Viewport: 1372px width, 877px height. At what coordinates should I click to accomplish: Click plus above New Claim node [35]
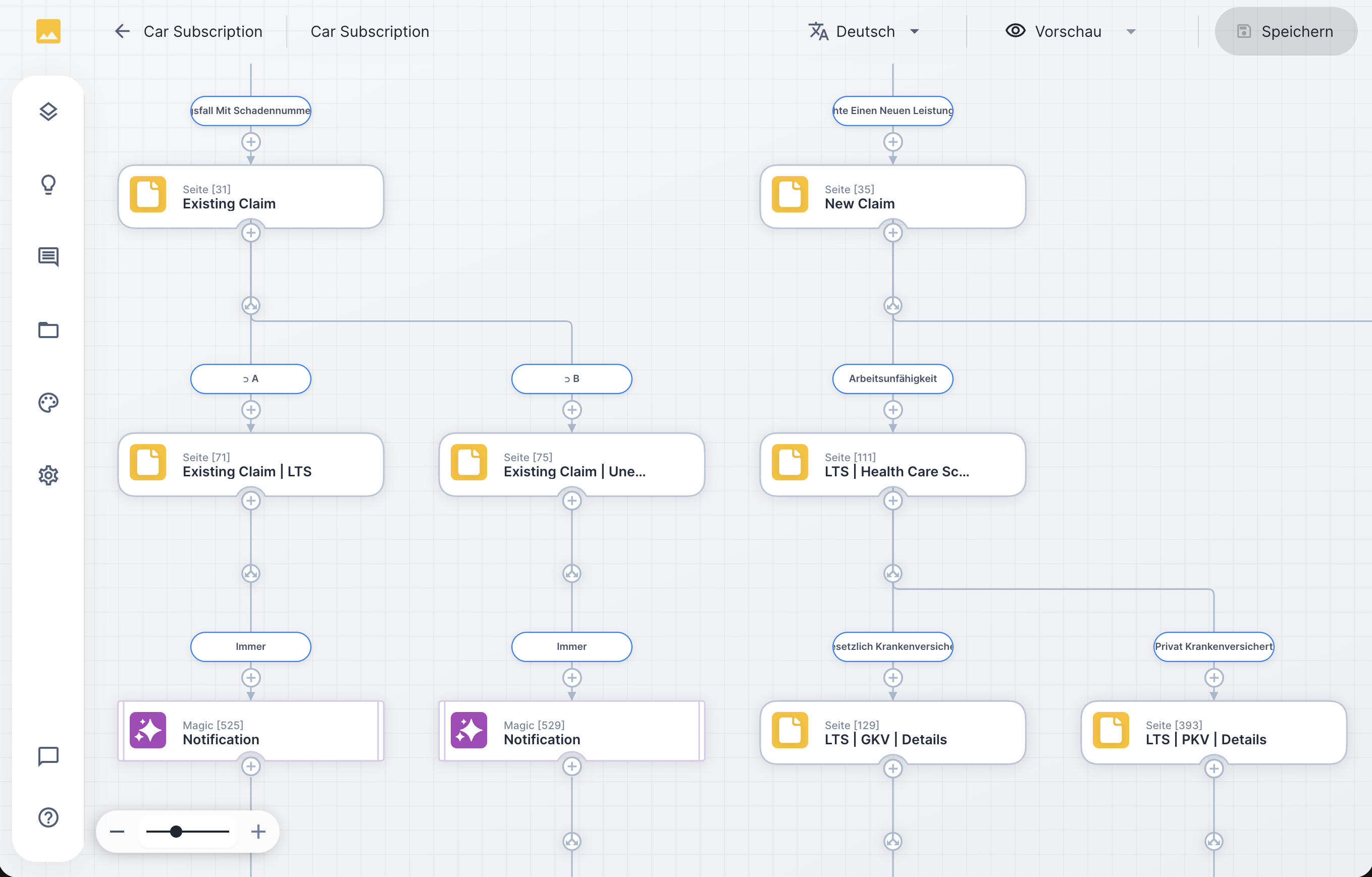click(x=893, y=142)
